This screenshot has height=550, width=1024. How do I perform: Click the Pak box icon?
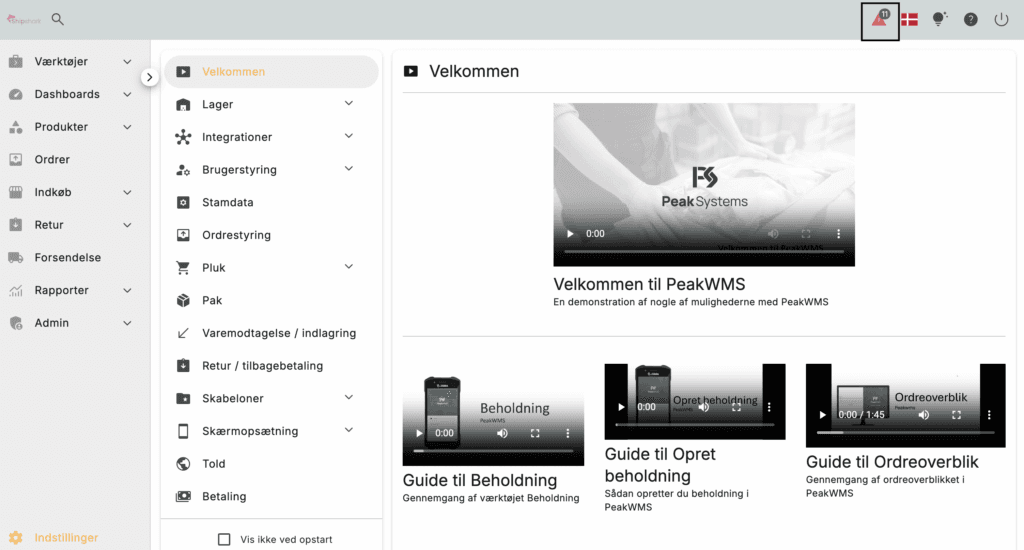click(x=183, y=300)
